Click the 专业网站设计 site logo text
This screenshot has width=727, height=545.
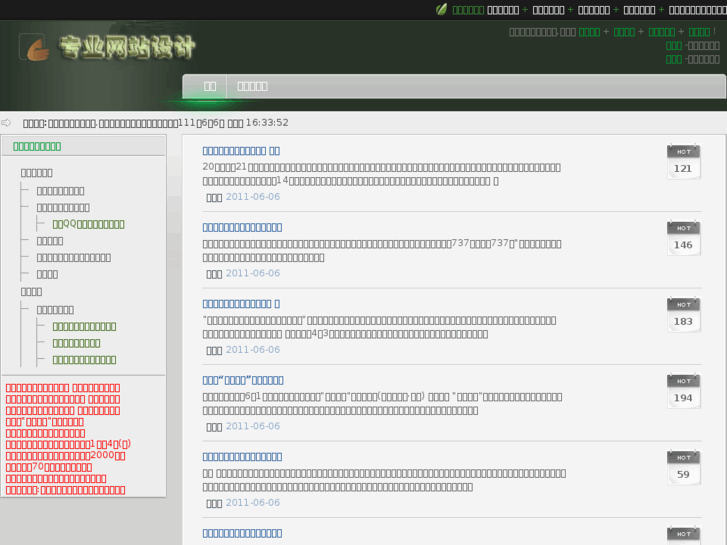(x=127, y=47)
